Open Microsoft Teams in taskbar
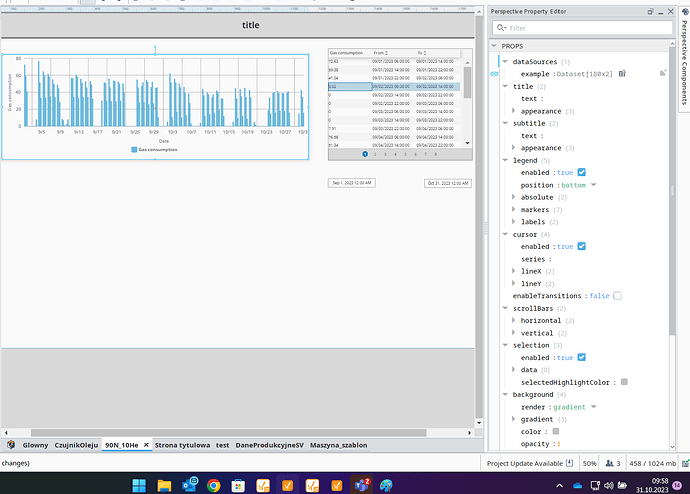 pos(362,485)
